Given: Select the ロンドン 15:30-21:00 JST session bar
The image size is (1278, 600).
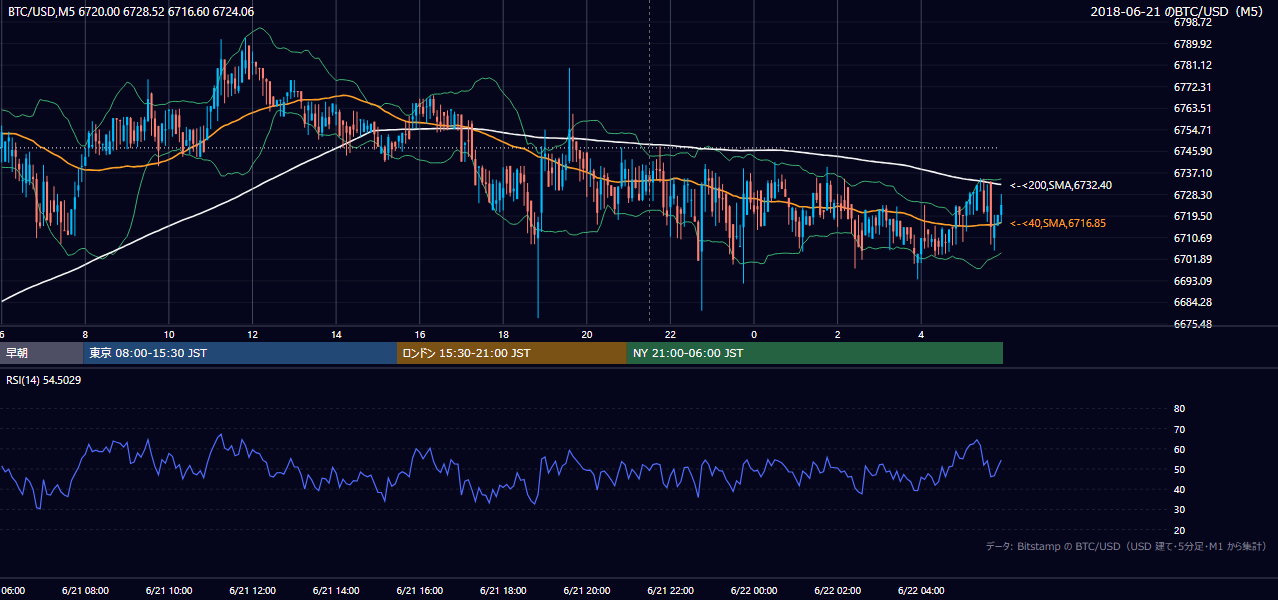Looking at the screenshot, I should pos(512,353).
